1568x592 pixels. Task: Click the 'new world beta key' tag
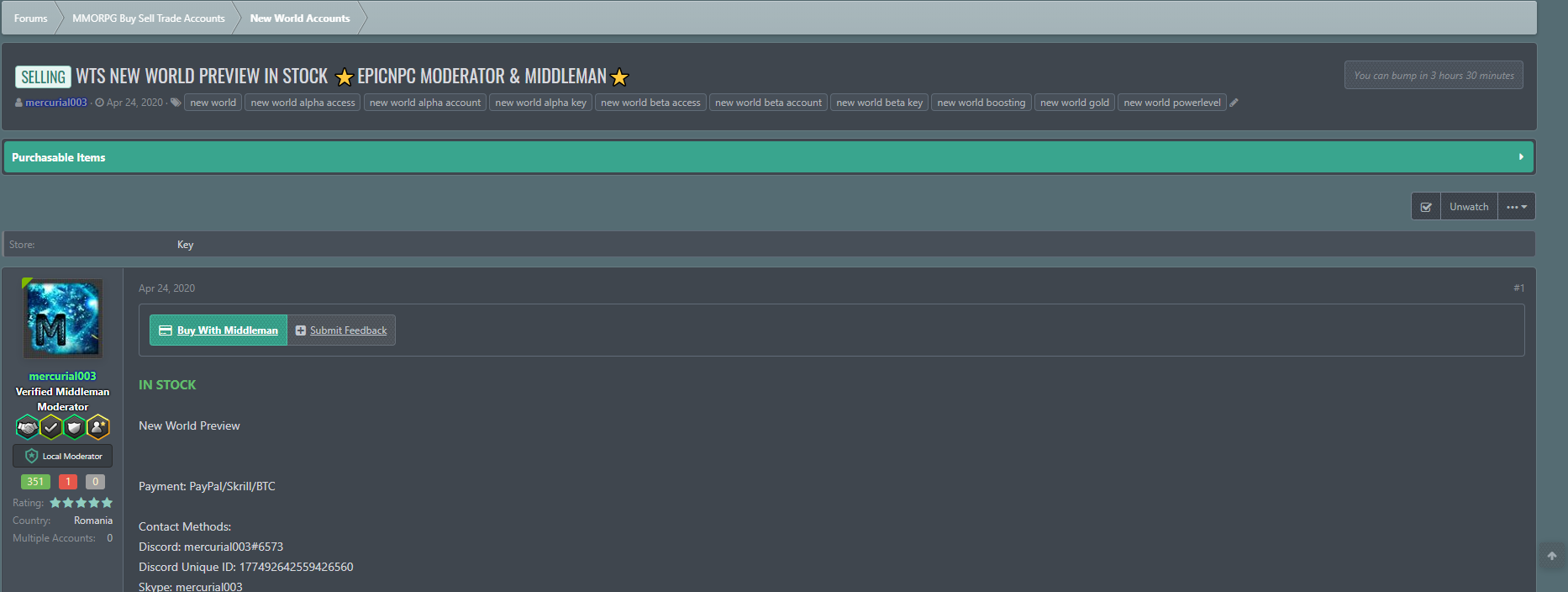879,103
